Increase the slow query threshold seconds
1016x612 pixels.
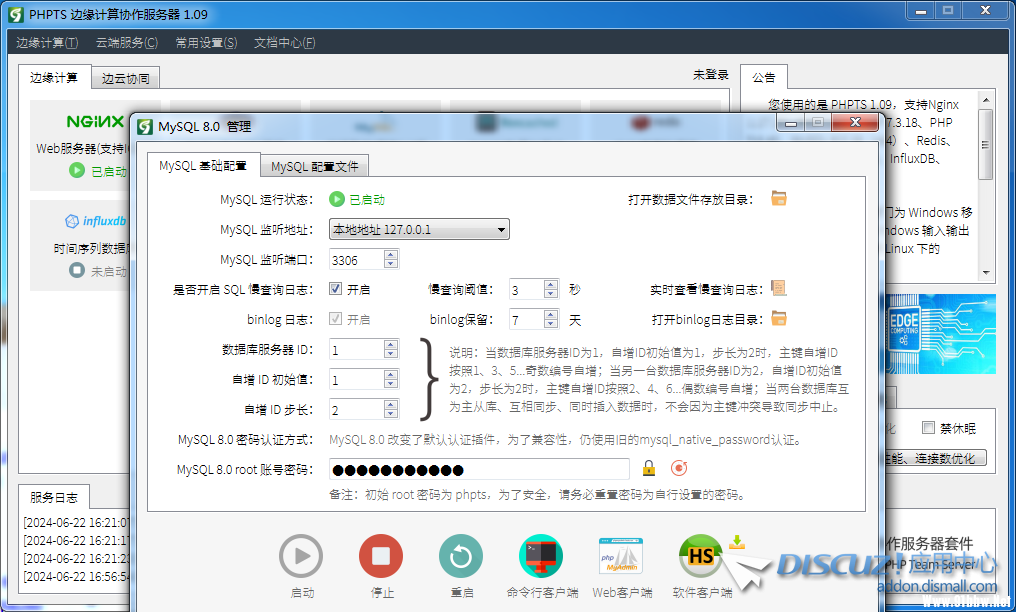pyautogui.click(x=550, y=285)
